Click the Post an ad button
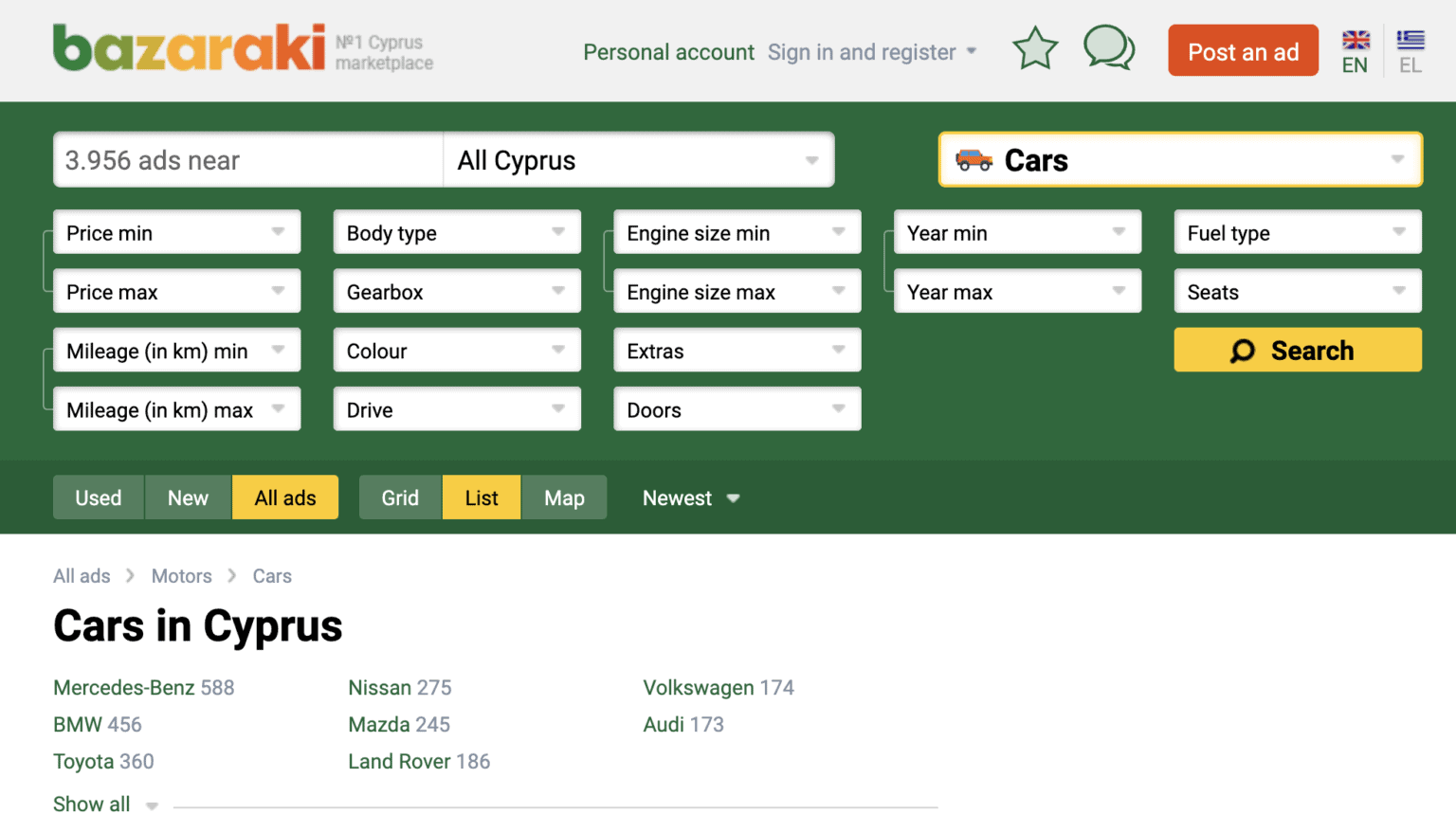The height and width of the screenshot is (832, 1456). 1243,50
